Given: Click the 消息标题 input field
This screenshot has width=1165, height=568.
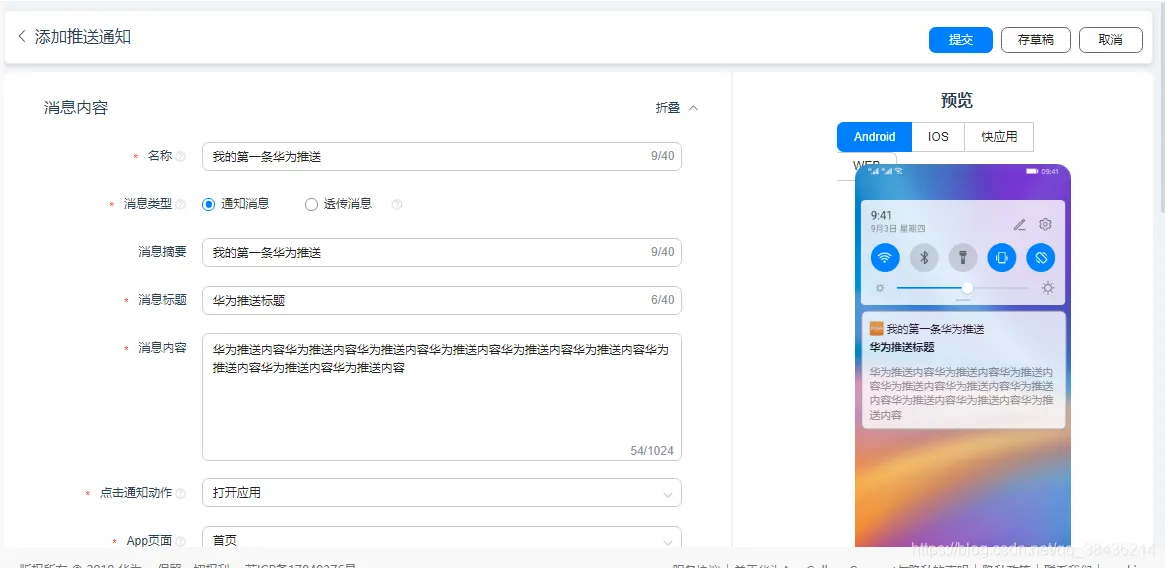Looking at the screenshot, I should [441, 300].
